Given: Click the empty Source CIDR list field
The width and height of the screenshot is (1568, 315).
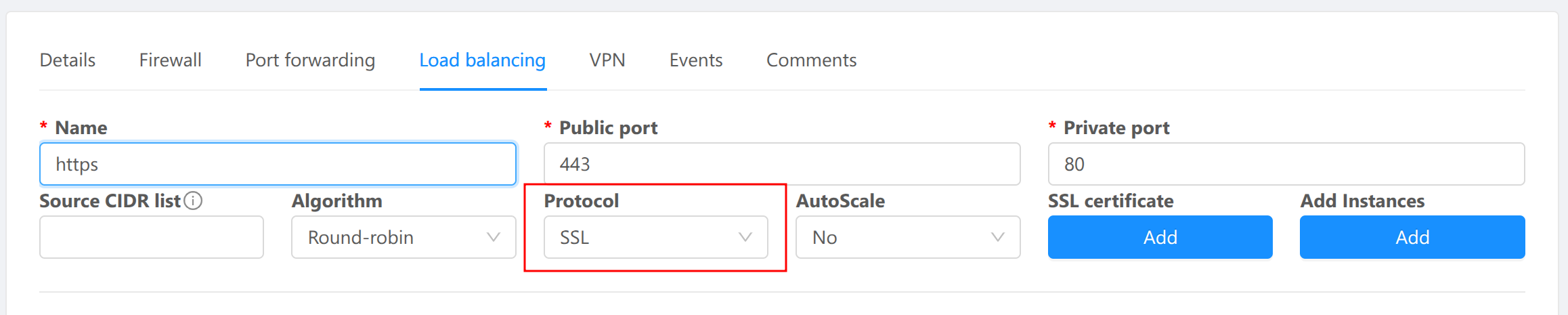Looking at the screenshot, I should (152, 237).
